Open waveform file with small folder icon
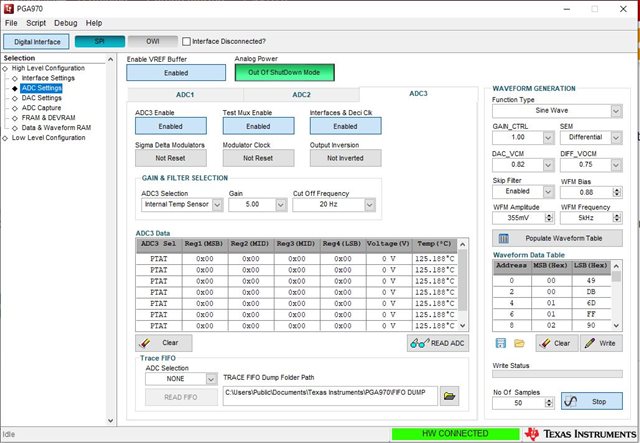The height and width of the screenshot is (443, 640). 519,343
